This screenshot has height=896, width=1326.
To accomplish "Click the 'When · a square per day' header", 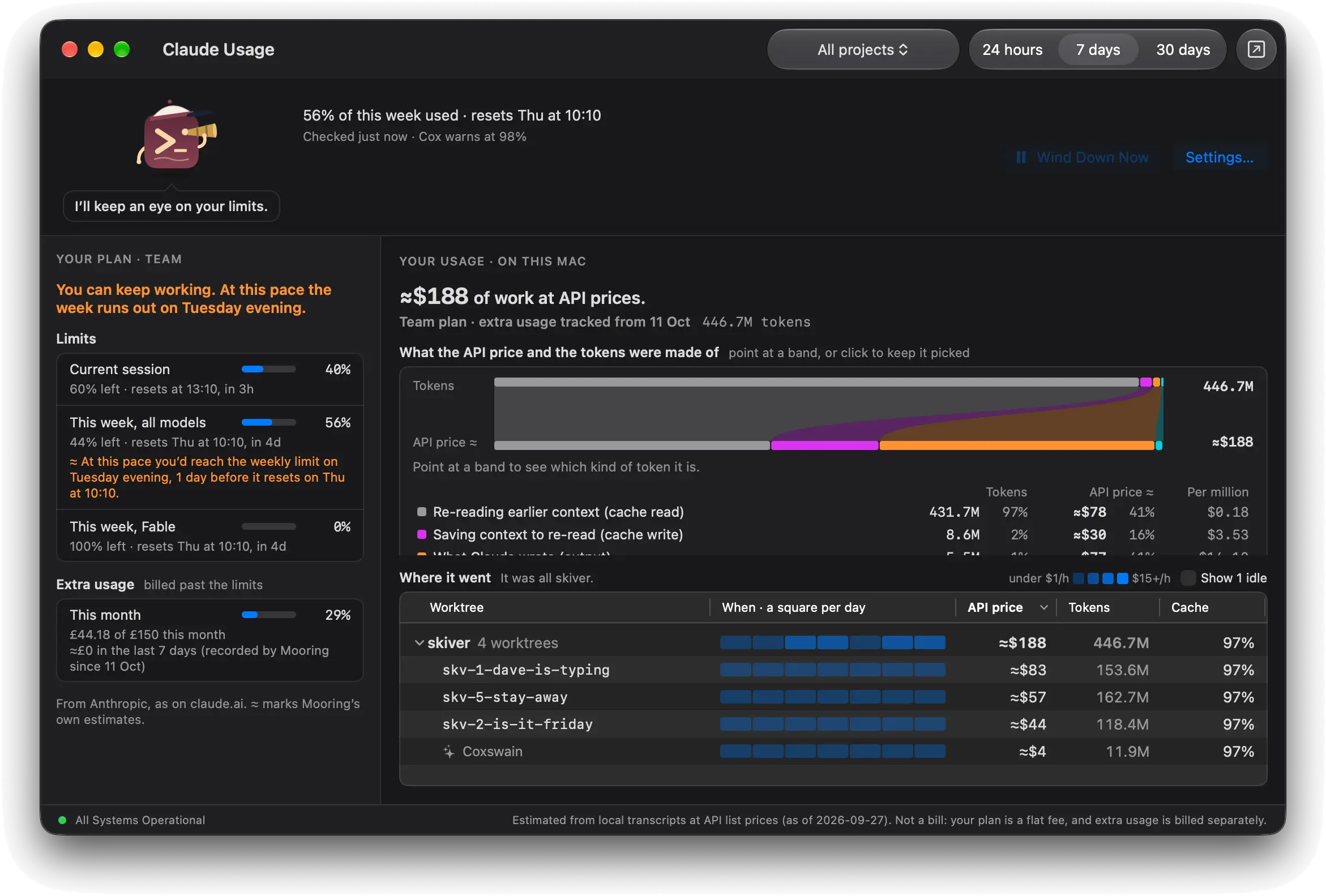I will point(832,607).
